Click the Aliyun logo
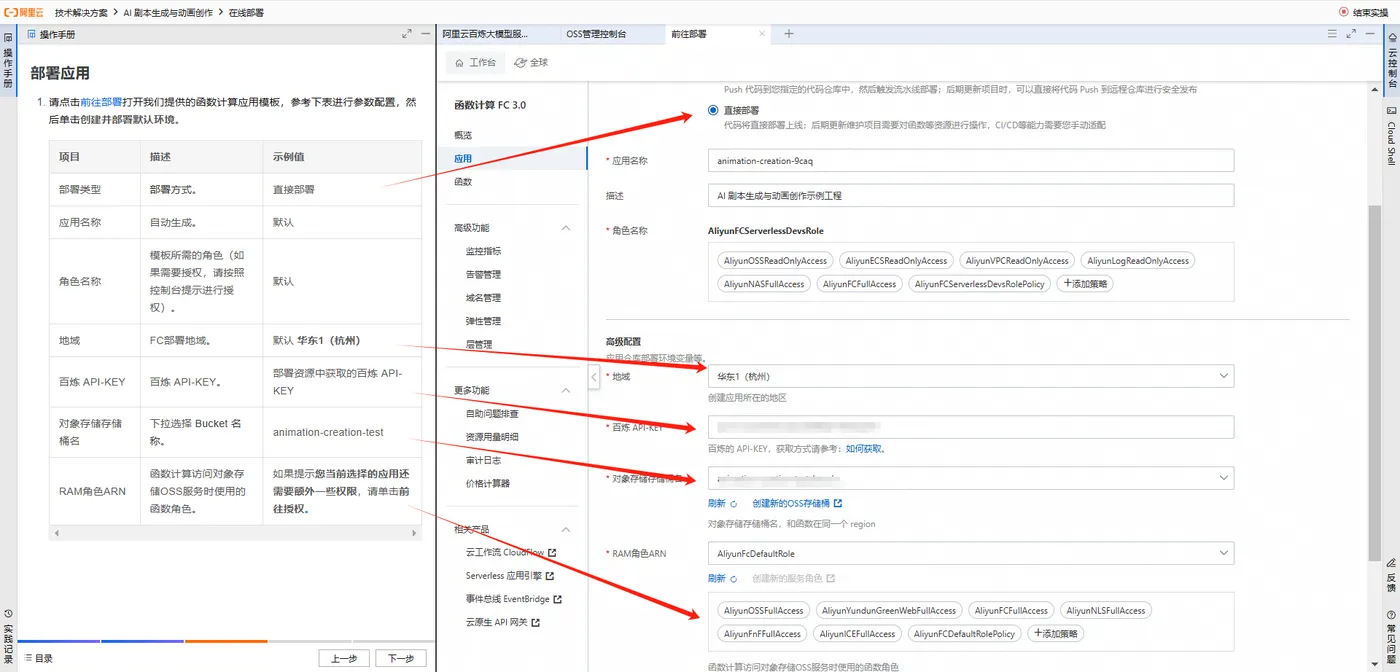This screenshot has width=1400, height=672. click(23, 12)
